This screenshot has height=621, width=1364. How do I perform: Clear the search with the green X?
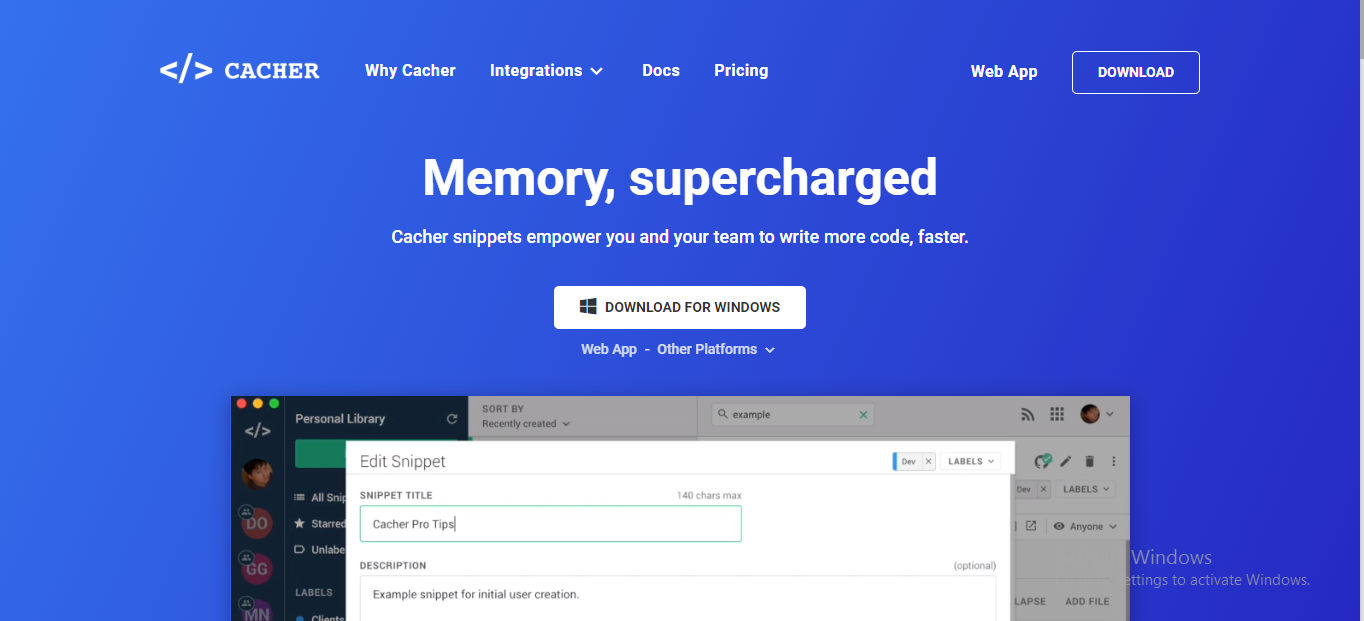864,414
